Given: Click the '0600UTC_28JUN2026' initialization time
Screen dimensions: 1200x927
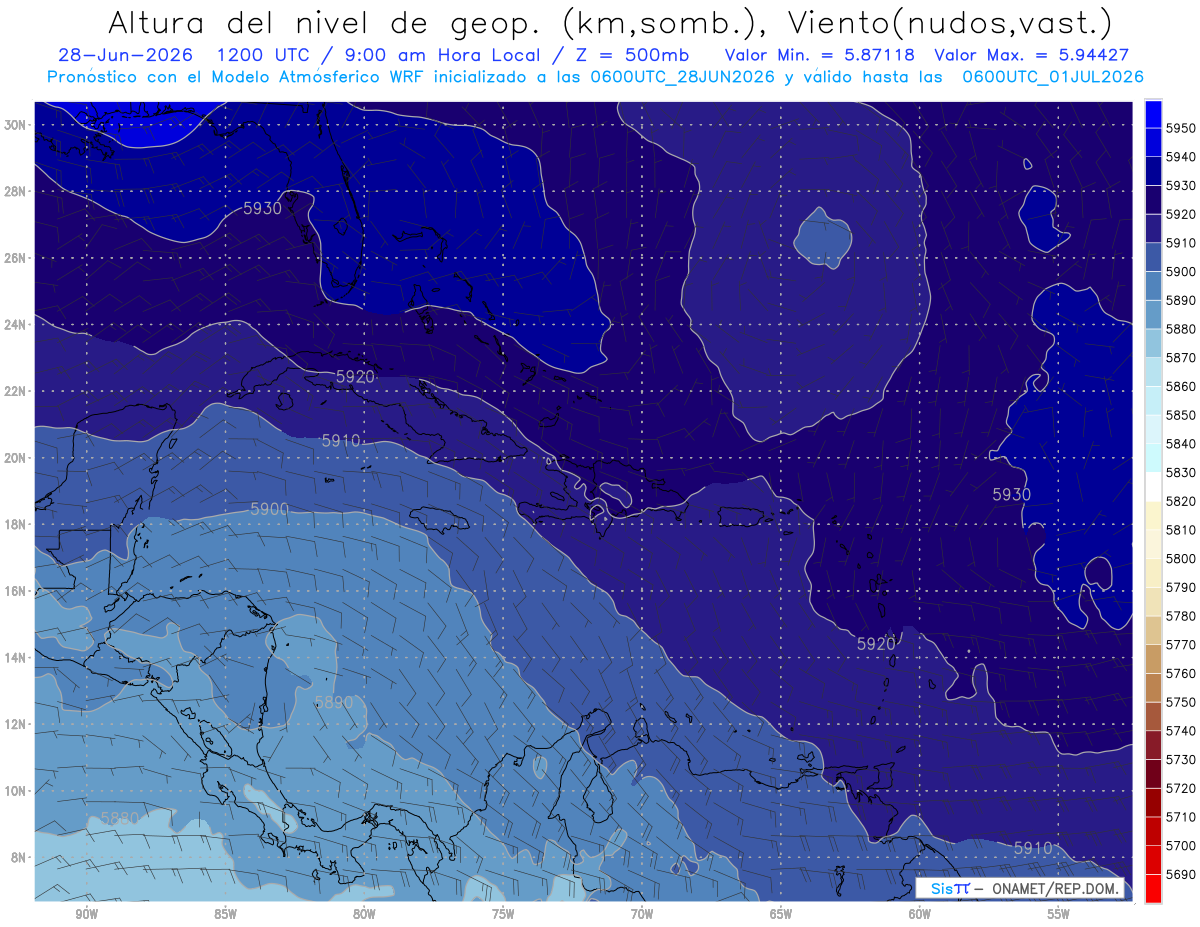Looking at the screenshot, I should [684, 77].
